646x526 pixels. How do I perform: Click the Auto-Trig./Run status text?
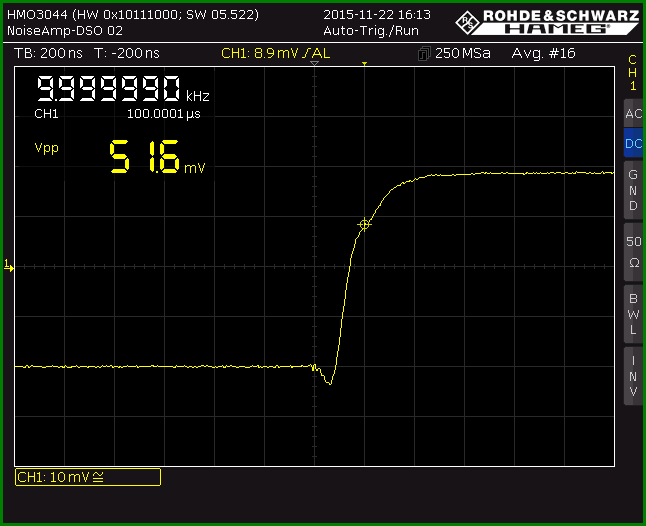tap(371, 31)
